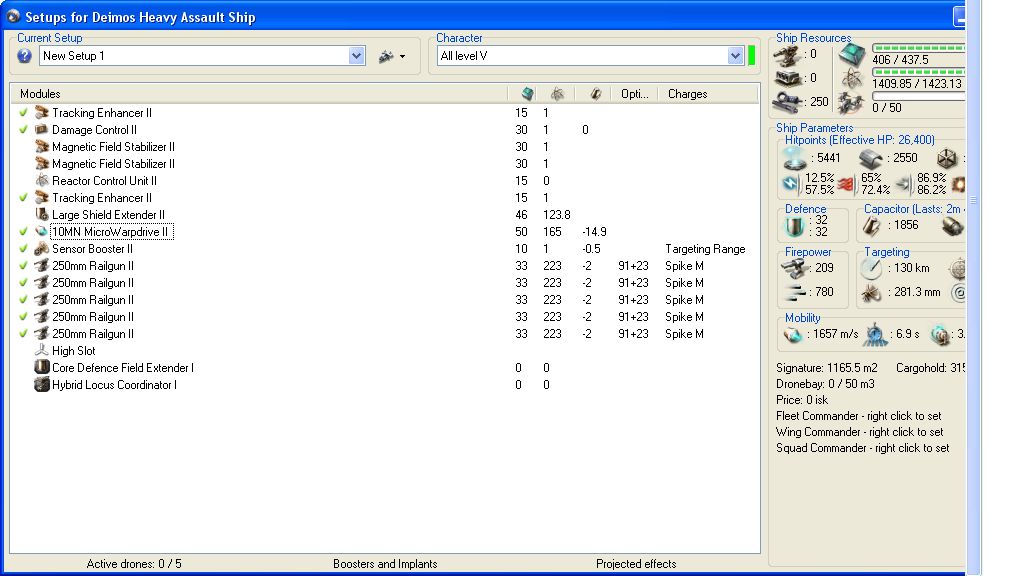Select the Sensor Booster II icon
Viewport: 1026px width, 576px height.
pos(41,249)
